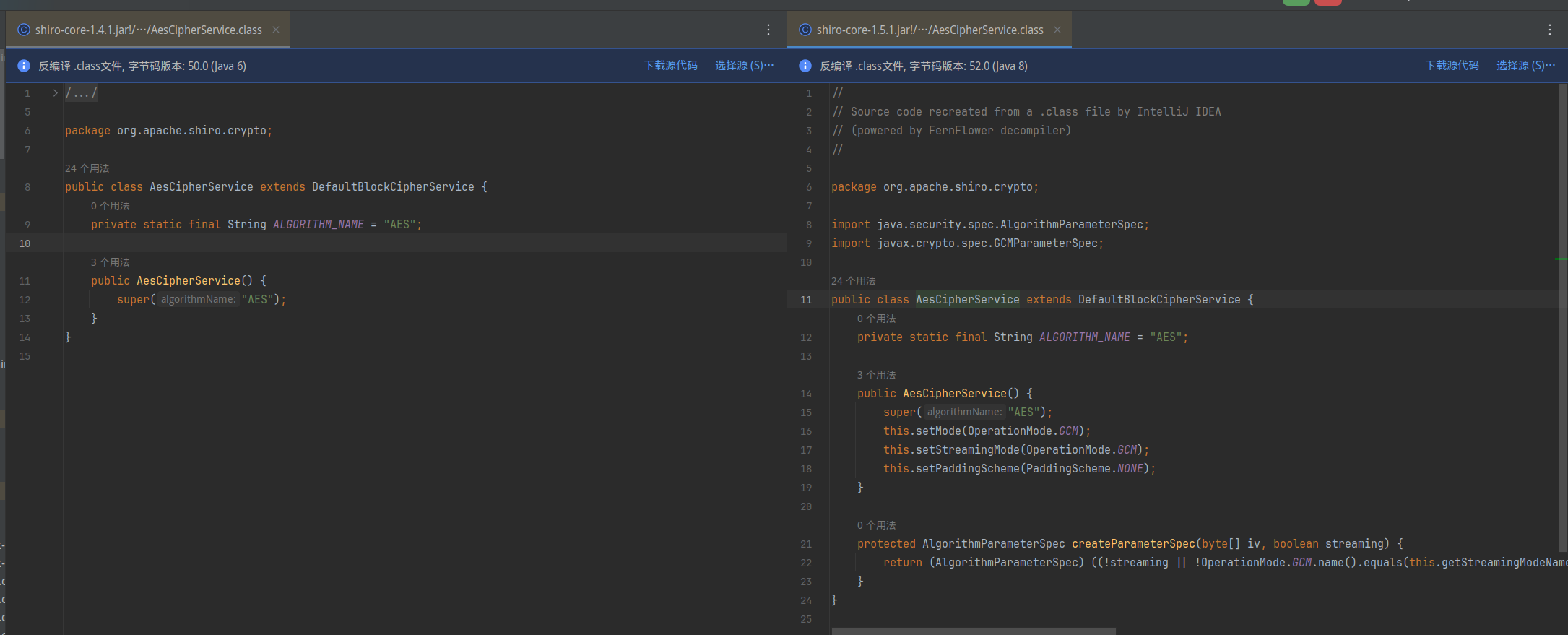1568x635 pixels.
Task: Click algorithmName inlay hint in left editor
Action: point(198,300)
